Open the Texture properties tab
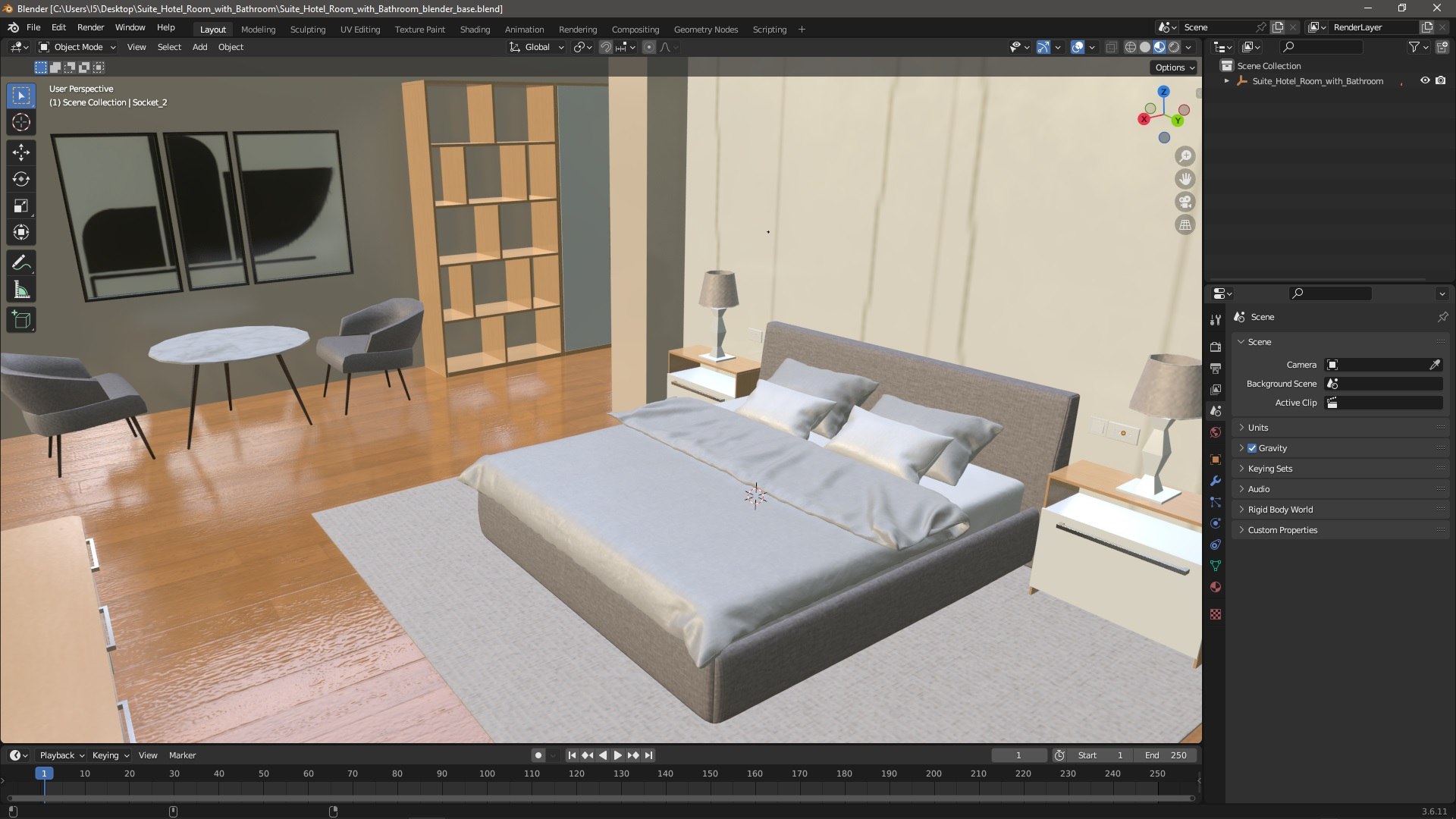The image size is (1456, 819). (1216, 614)
